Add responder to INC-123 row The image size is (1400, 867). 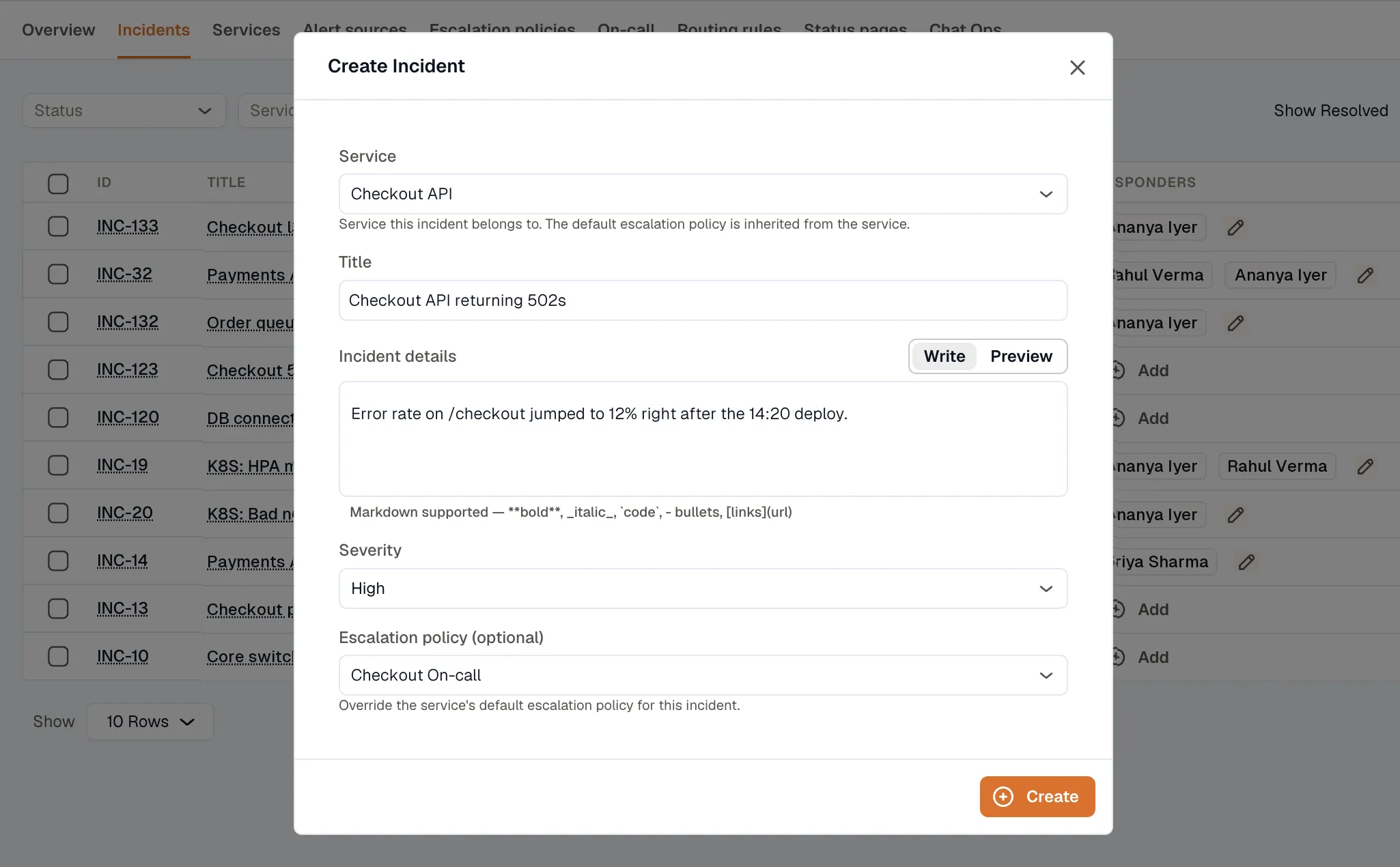click(x=1141, y=371)
